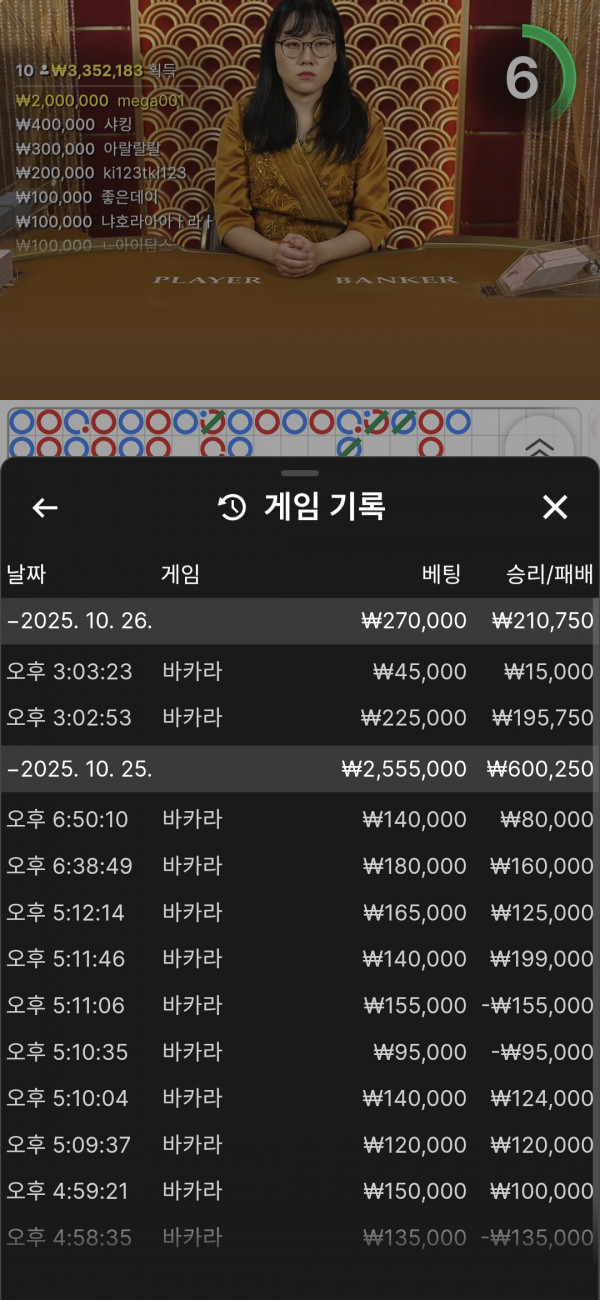Select the 날짜 column header

pos(27,574)
